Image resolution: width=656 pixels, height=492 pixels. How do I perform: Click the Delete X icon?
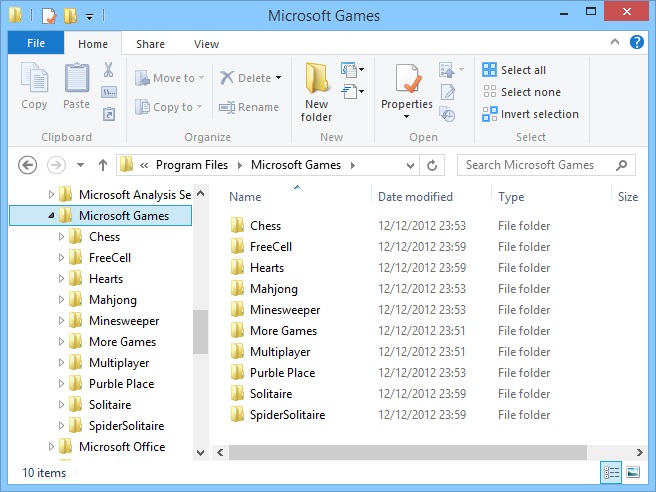227,78
